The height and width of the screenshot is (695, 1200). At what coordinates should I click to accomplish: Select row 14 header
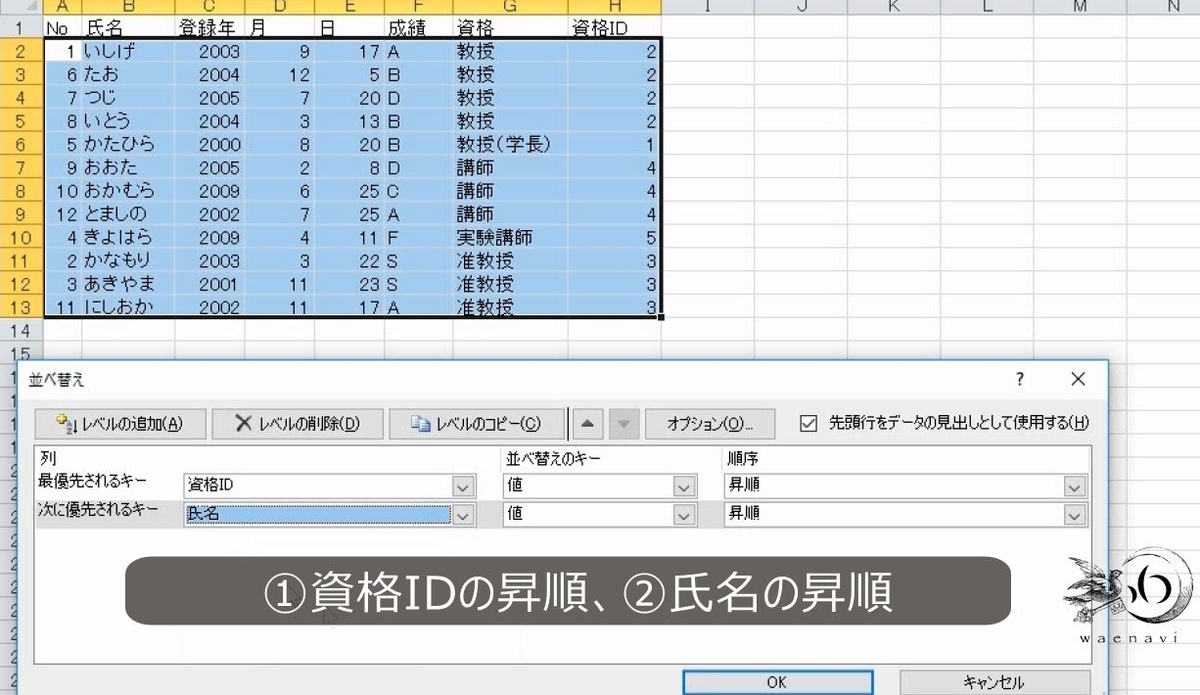(x=21, y=330)
